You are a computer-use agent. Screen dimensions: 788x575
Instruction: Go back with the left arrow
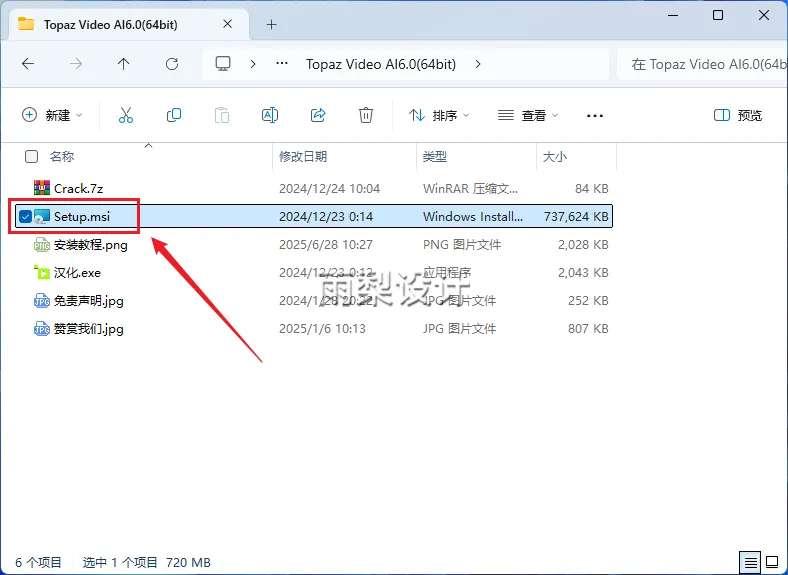28,64
